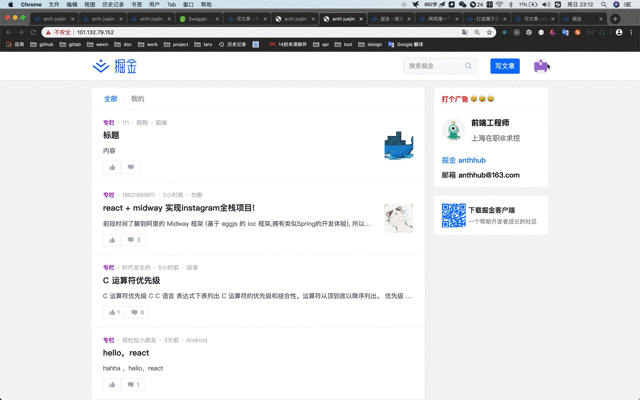Click the search magnifier icon in search box
The height and width of the screenshot is (400, 640).
pyautogui.click(x=468, y=66)
